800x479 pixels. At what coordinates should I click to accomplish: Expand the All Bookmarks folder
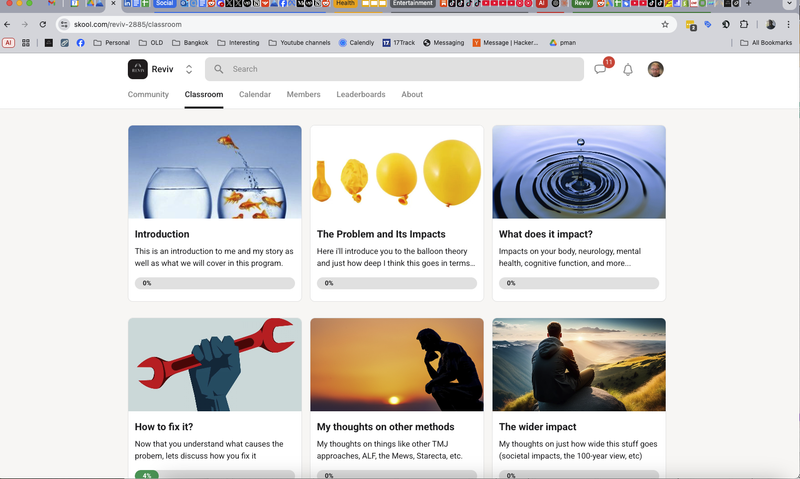coord(766,43)
